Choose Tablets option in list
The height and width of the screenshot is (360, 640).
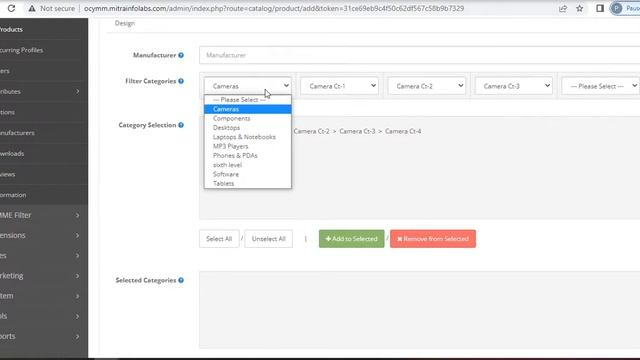[x=248, y=184]
